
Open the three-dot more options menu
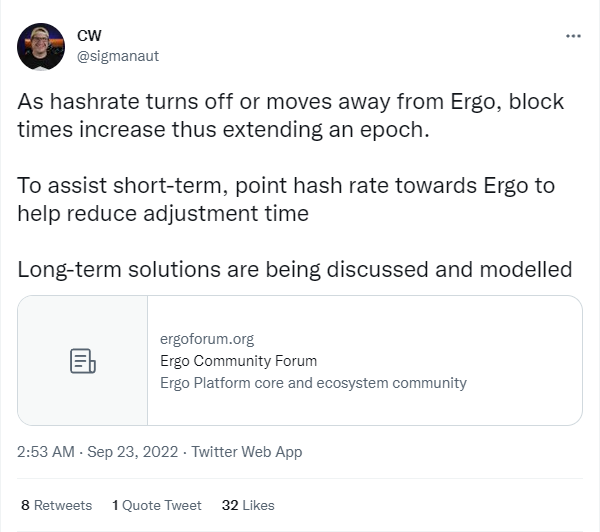(573, 36)
